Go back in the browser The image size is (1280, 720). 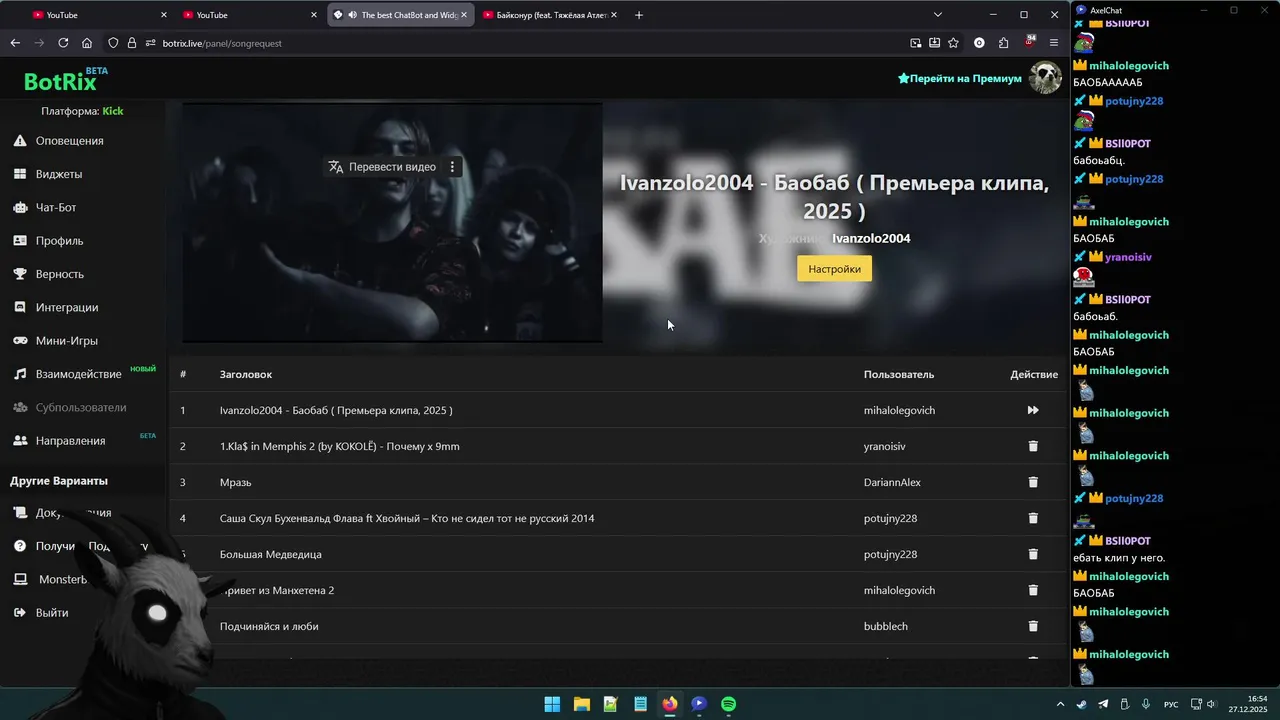(15, 43)
